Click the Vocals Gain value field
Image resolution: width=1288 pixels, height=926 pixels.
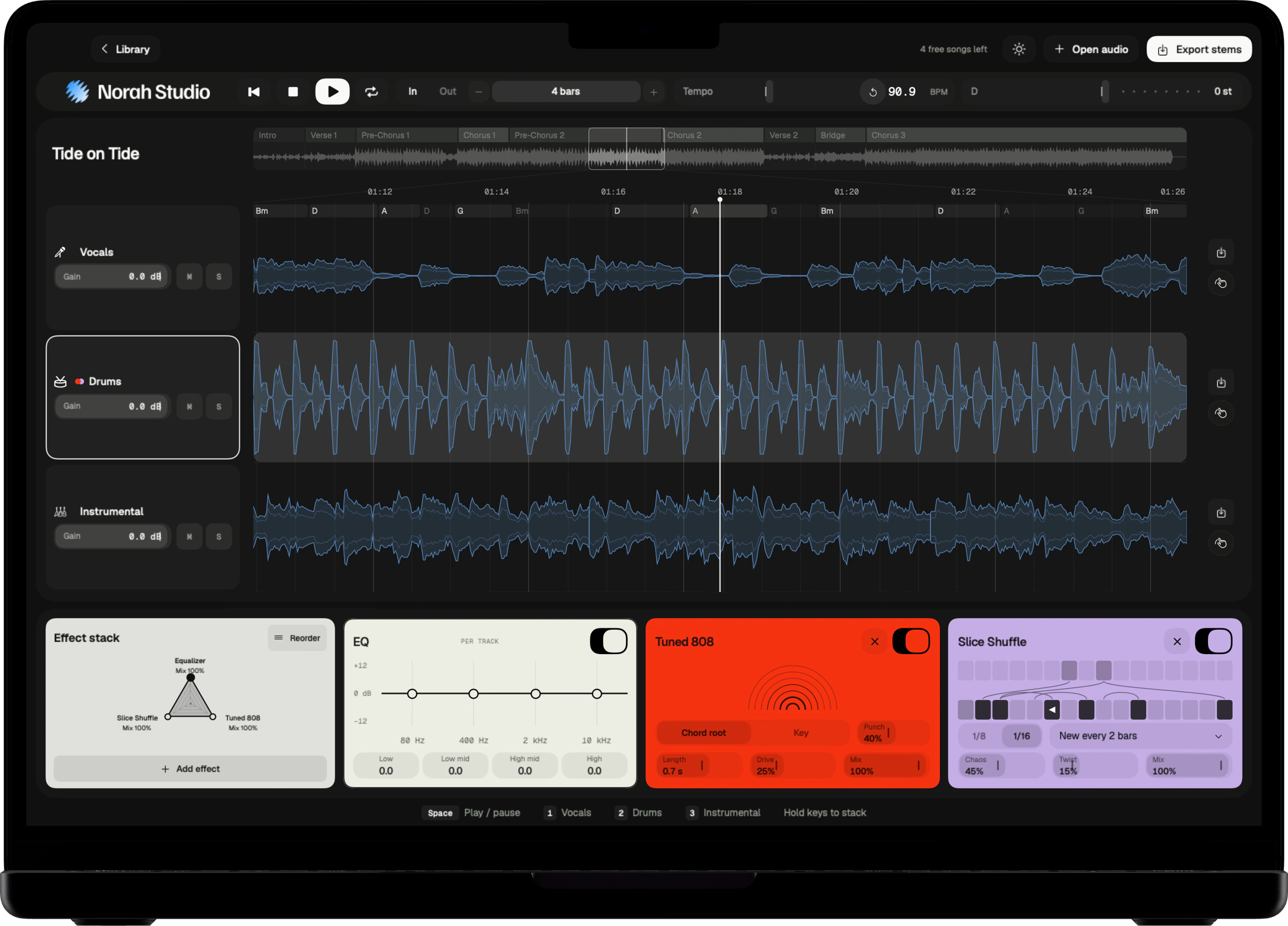[x=112, y=276]
